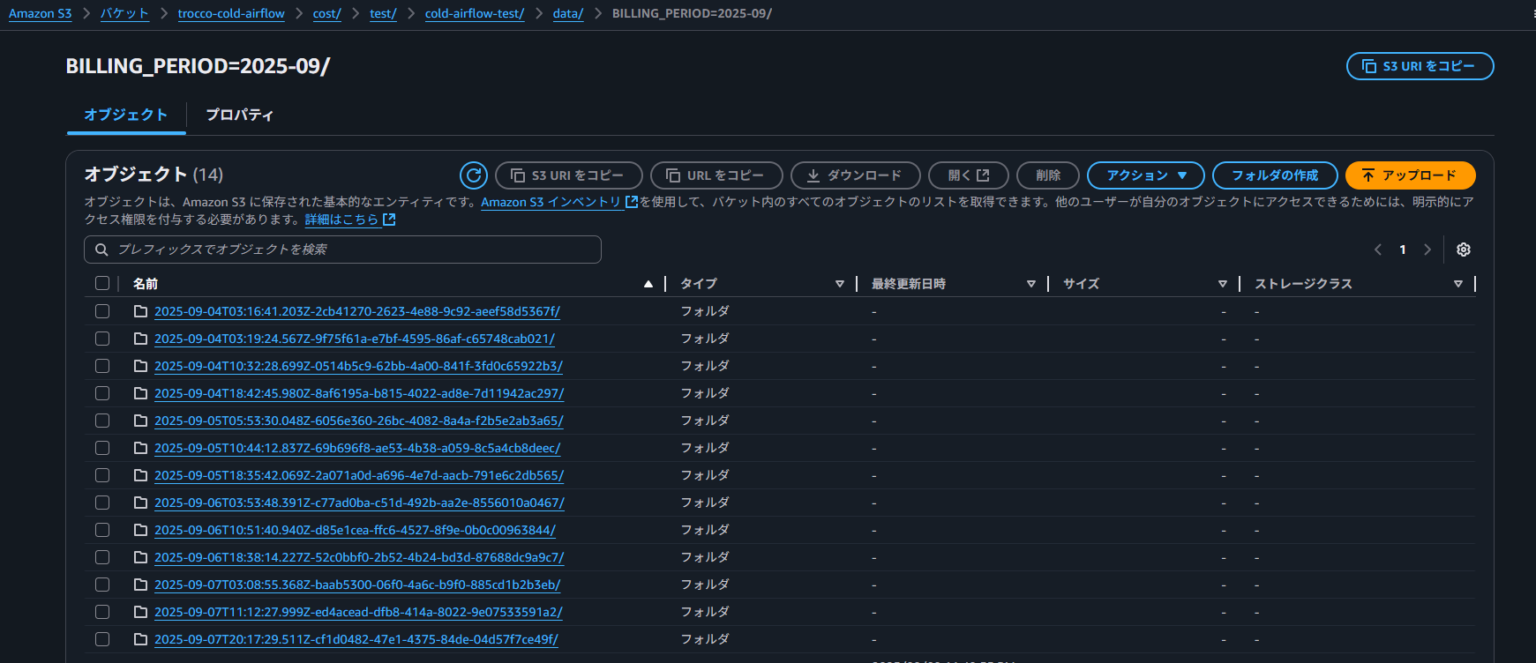
Task: Switch to the Properties tab
Action: (x=239, y=115)
